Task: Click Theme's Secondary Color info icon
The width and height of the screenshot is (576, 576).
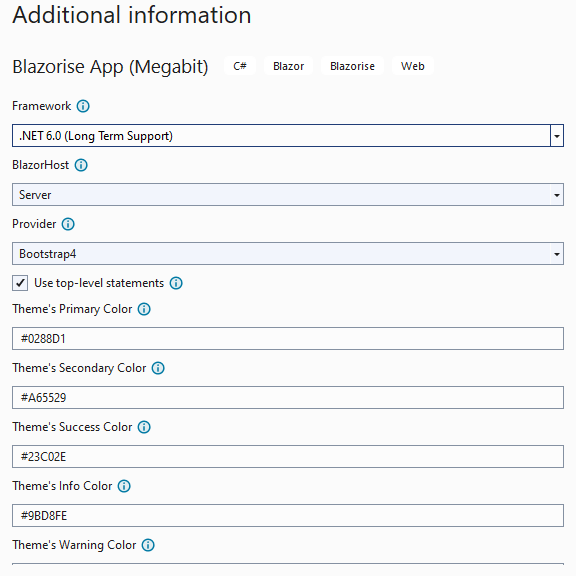Action: 158,368
